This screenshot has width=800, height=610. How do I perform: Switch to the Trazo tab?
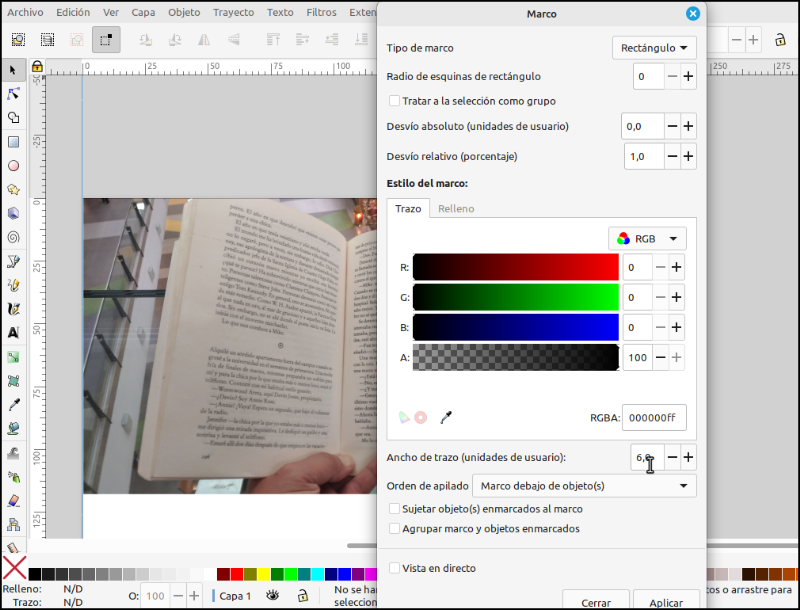tap(408, 209)
